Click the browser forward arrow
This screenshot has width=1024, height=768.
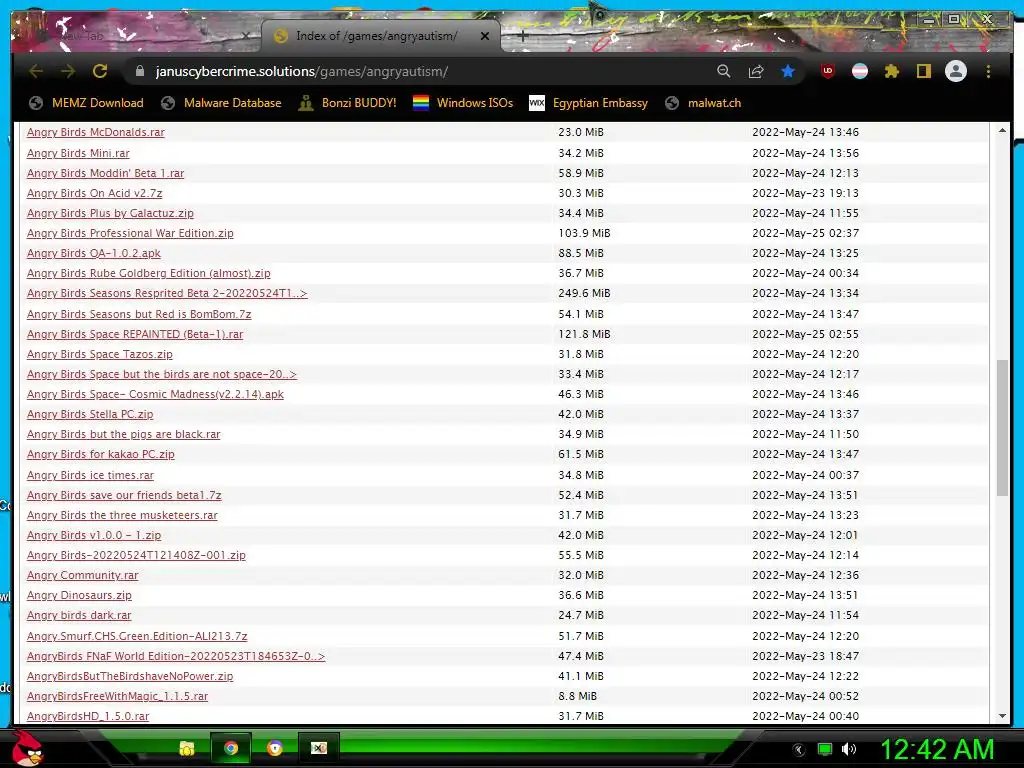click(x=68, y=71)
